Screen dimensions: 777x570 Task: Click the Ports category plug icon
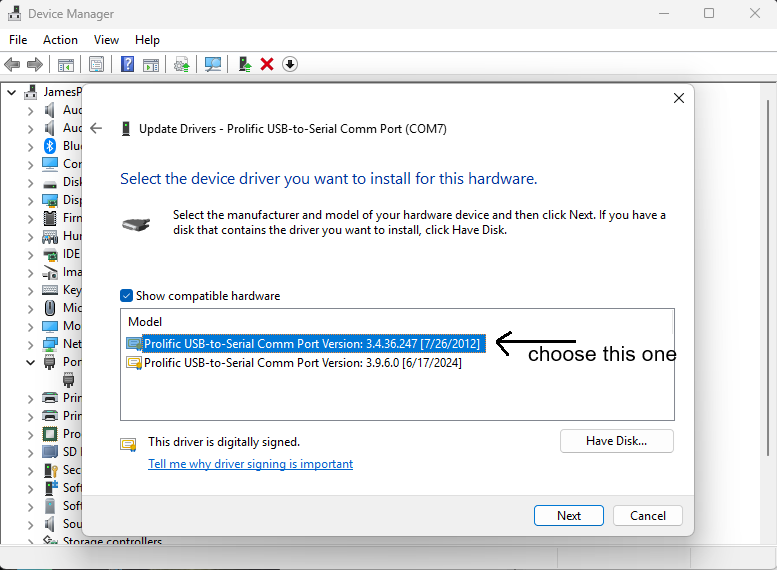(50, 362)
